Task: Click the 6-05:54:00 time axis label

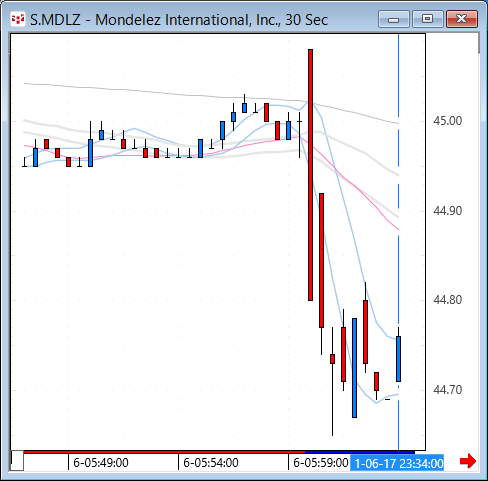Action: (211, 463)
